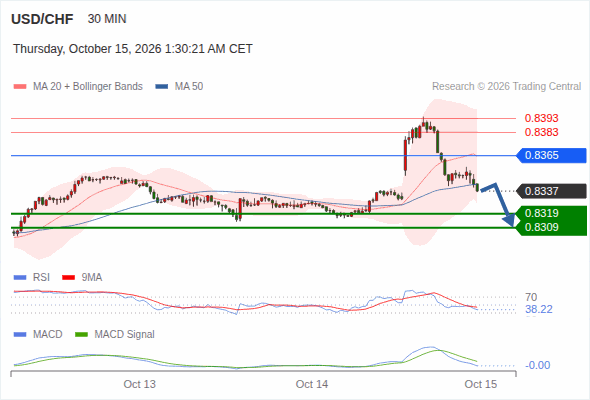Click the MA 50 blue legend swatch
Viewport: 590px width, 400px height.
[x=162, y=87]
